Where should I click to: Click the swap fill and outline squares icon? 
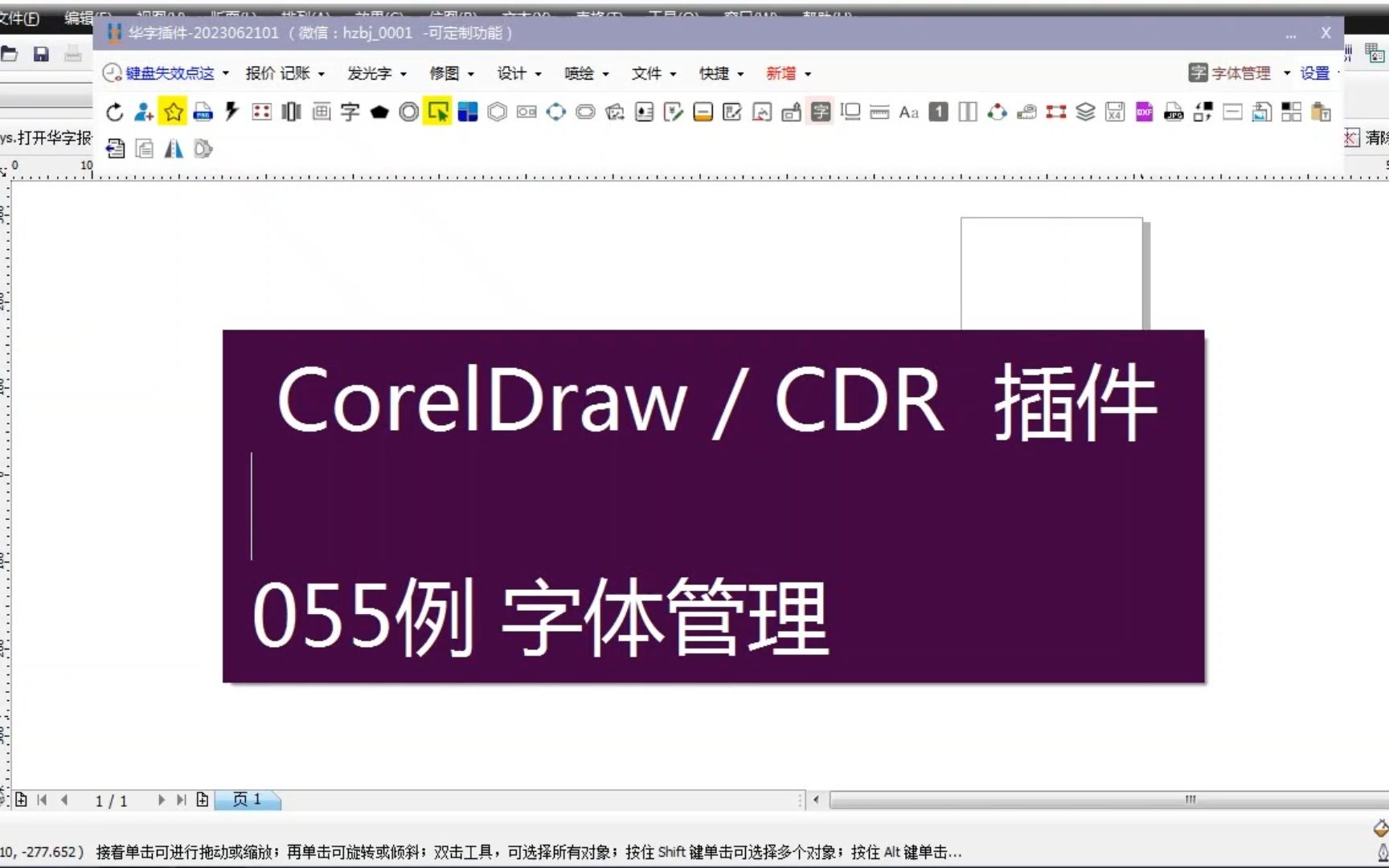(1203, 112)
